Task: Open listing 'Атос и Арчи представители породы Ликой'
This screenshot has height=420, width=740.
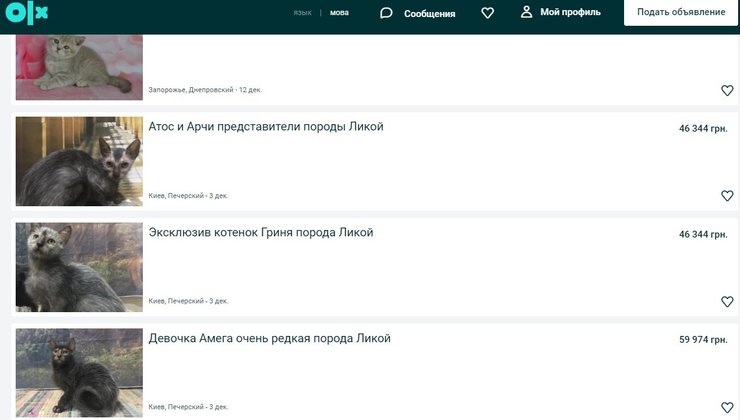Action: [266, 126]
